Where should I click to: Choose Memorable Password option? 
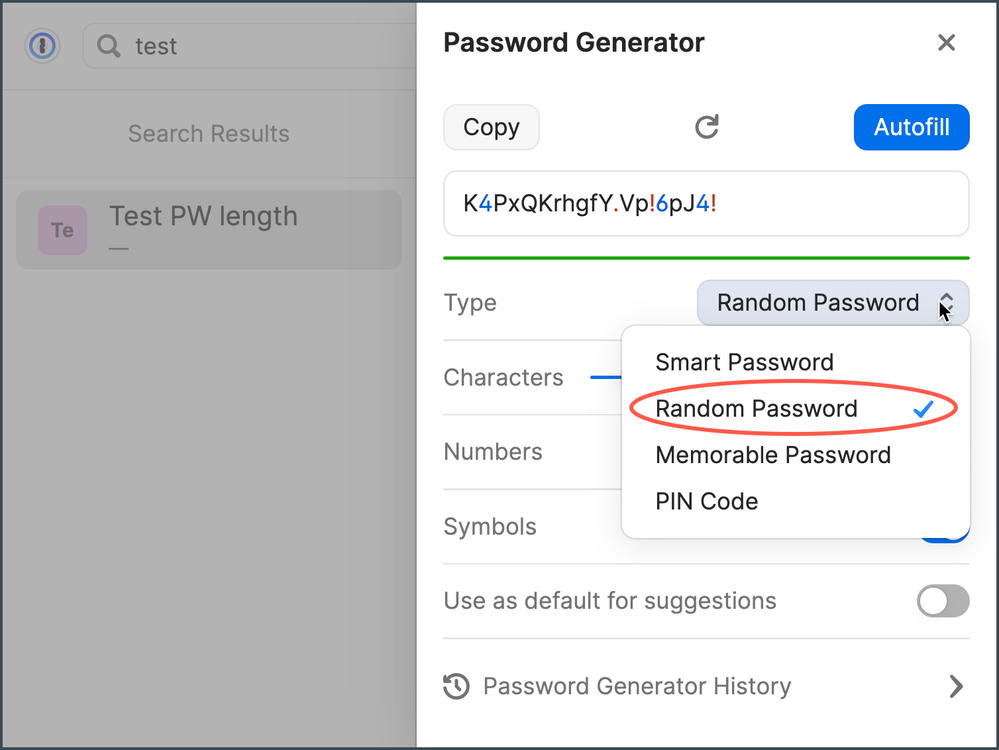click(x=773, y=455)
